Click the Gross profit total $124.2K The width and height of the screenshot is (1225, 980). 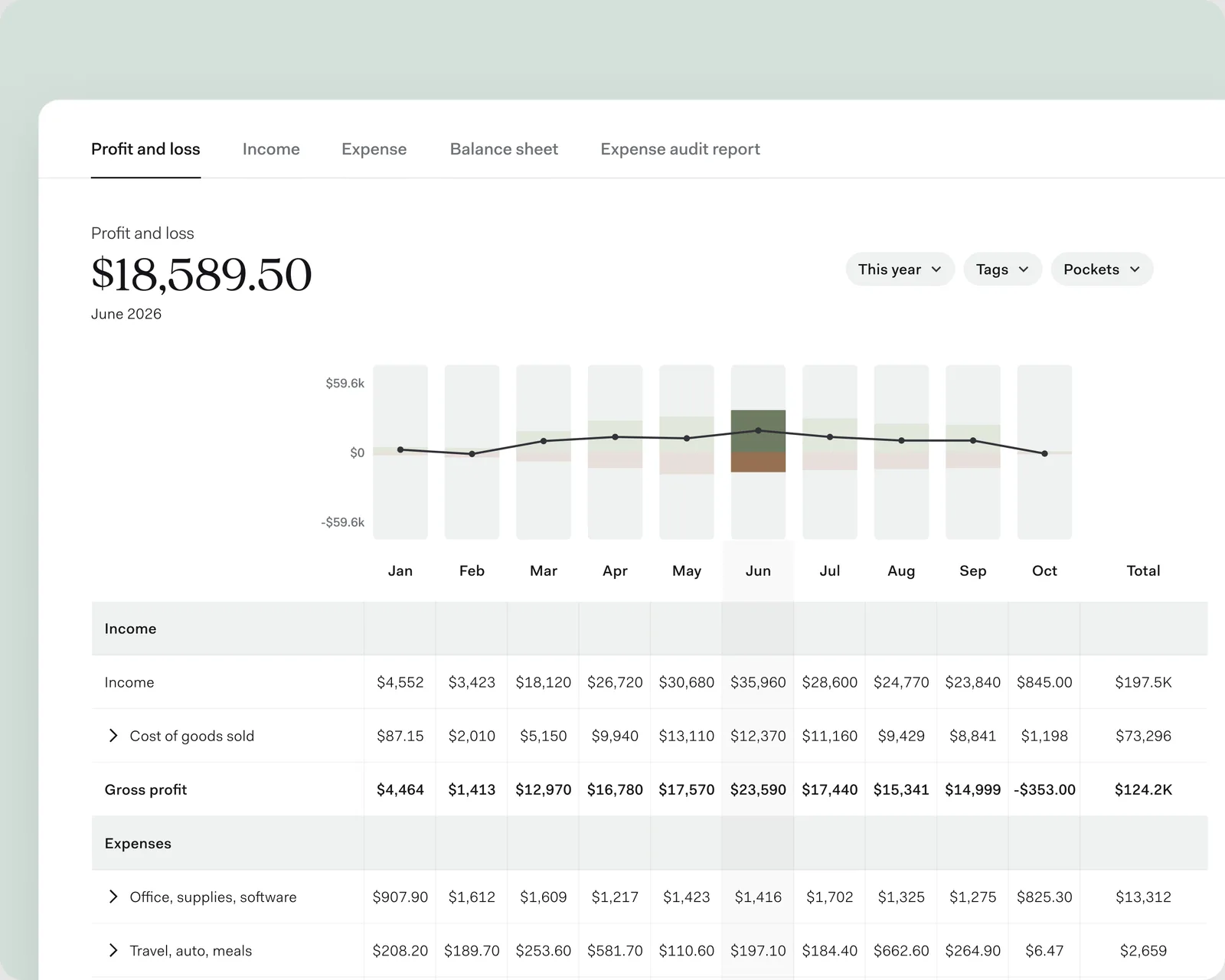coord(1143,789)
